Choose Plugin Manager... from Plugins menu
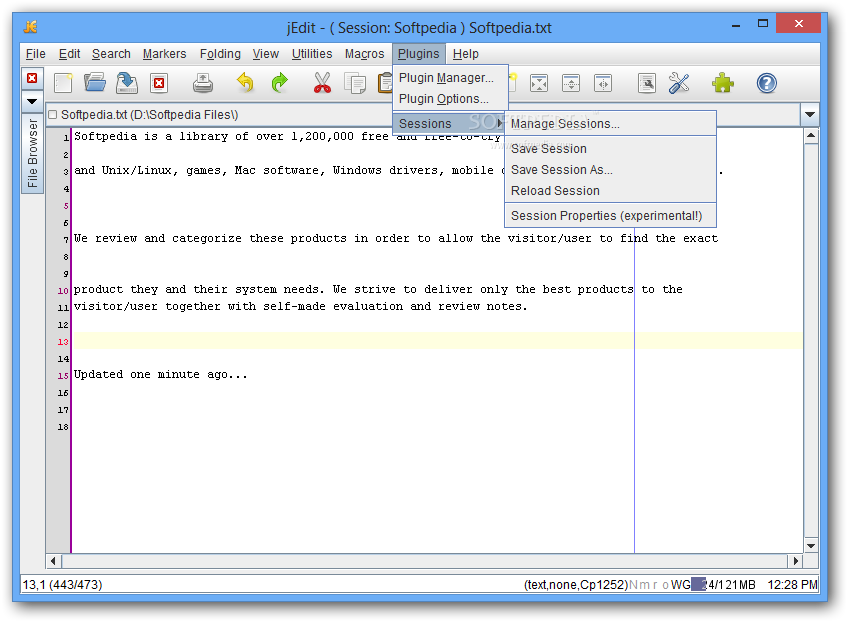Screen dimensions: 848x622 pos(450,78)
